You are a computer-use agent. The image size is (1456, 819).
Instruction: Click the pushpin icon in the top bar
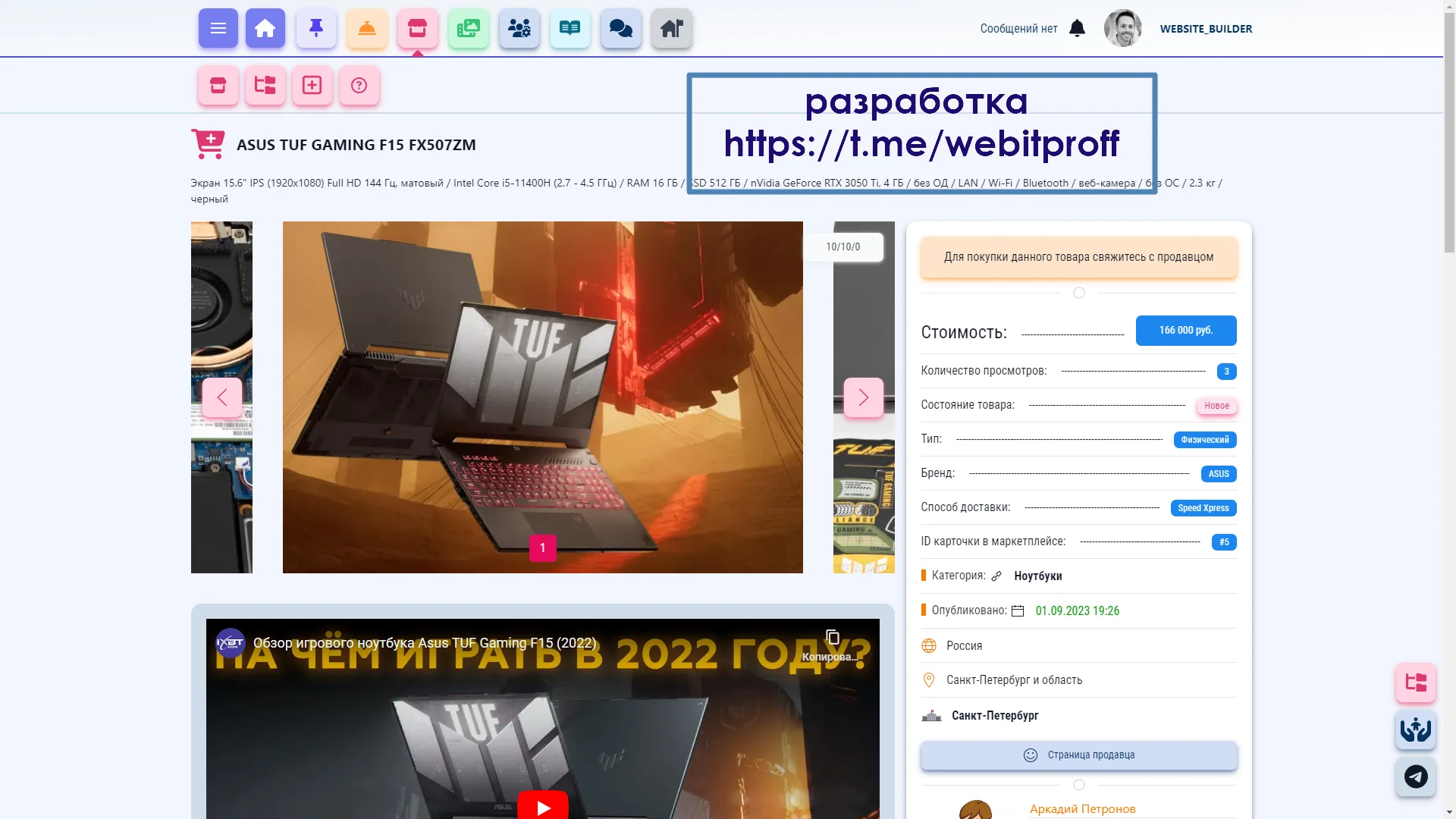pos(316,29)
